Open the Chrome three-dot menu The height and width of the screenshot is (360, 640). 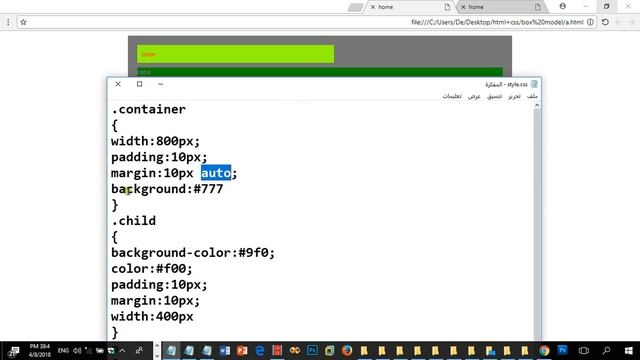[x=8, y=22]
